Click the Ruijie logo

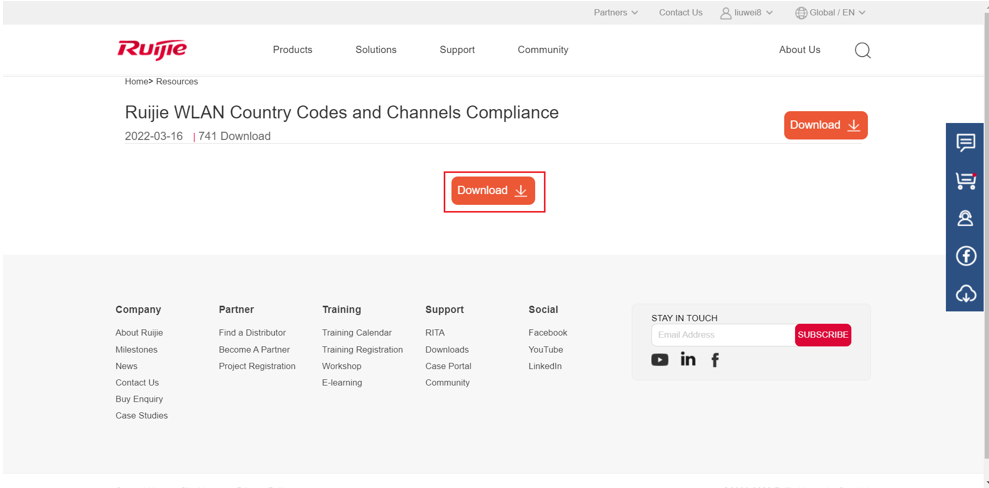point(152,50)
